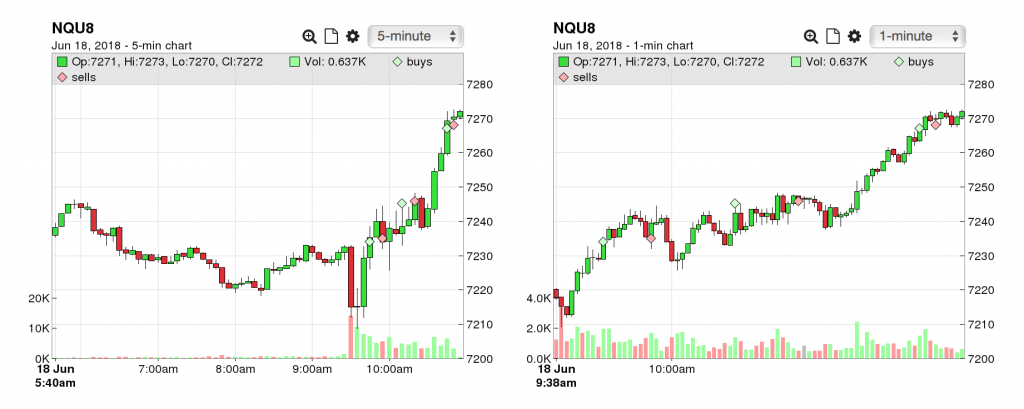The height and width of the screenshot is (409, 1024).
Task: Click the tall red volume bar at 9:30am
Action: point(351,337)
